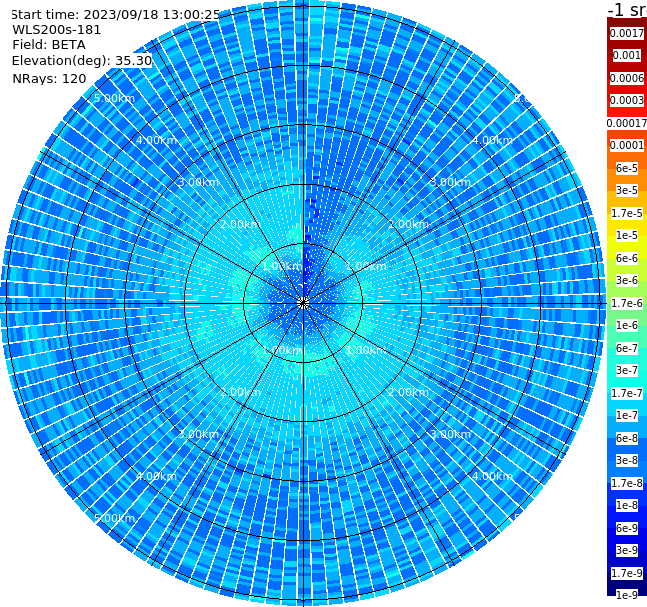This screenshot has height=607, width=647.
Task: Click the 1.7e-6 colorbar label
Action: [627, 303]
